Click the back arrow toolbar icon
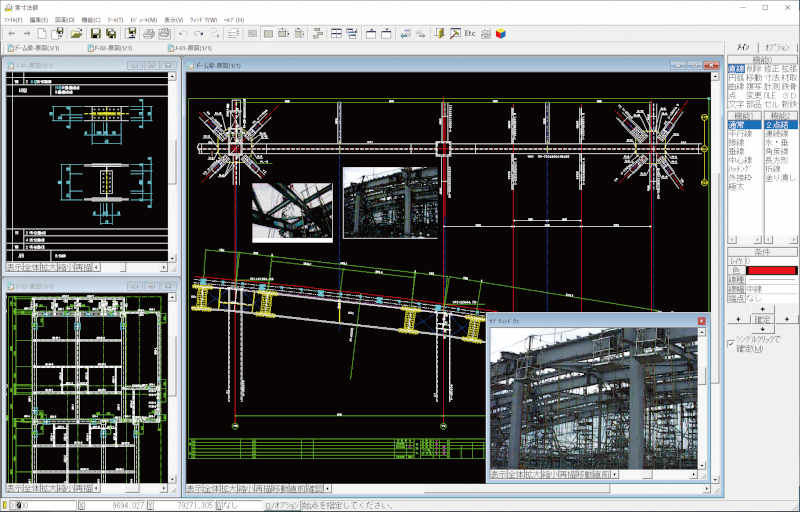Viewport: 800px width, 512px height. tap(10, 34)
